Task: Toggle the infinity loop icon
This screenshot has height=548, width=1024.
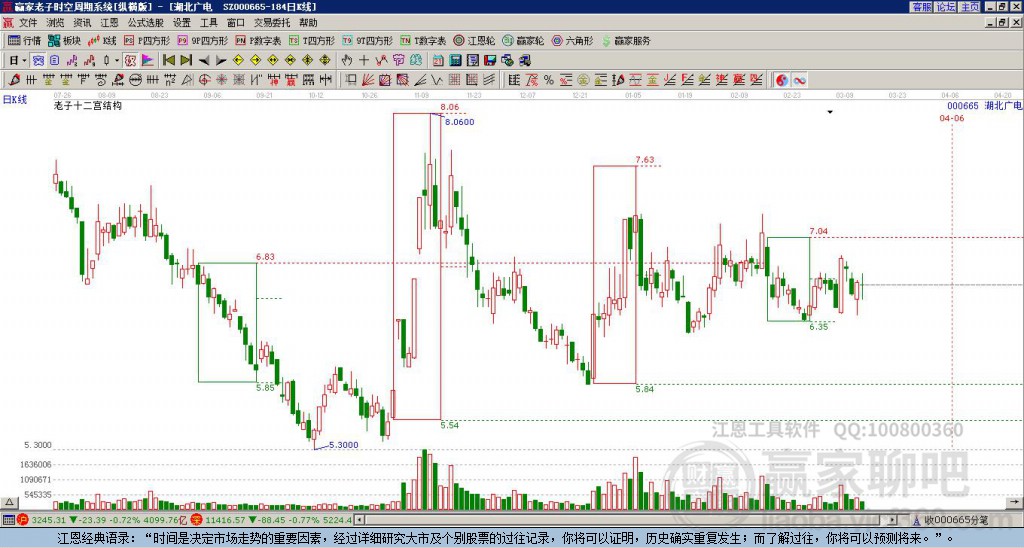Action: 799,80
